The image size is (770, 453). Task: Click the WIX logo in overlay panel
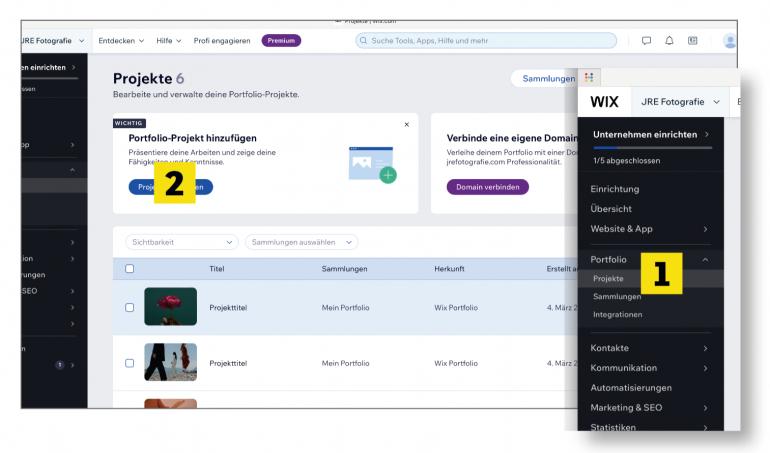(x=604, y=102)
